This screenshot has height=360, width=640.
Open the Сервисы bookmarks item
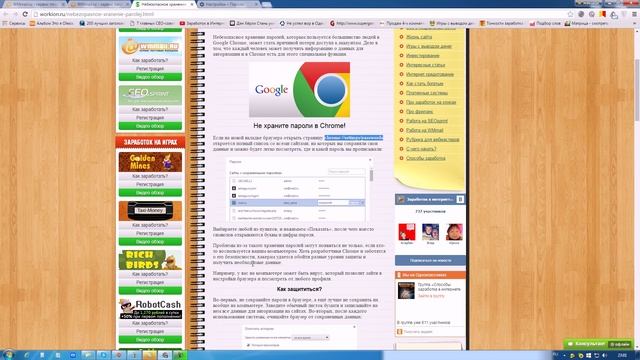(x=14, y=23)
